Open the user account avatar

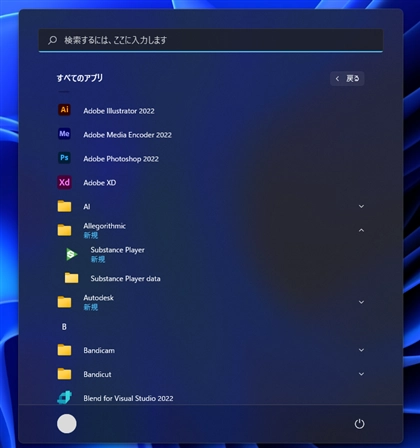(67, 424)
